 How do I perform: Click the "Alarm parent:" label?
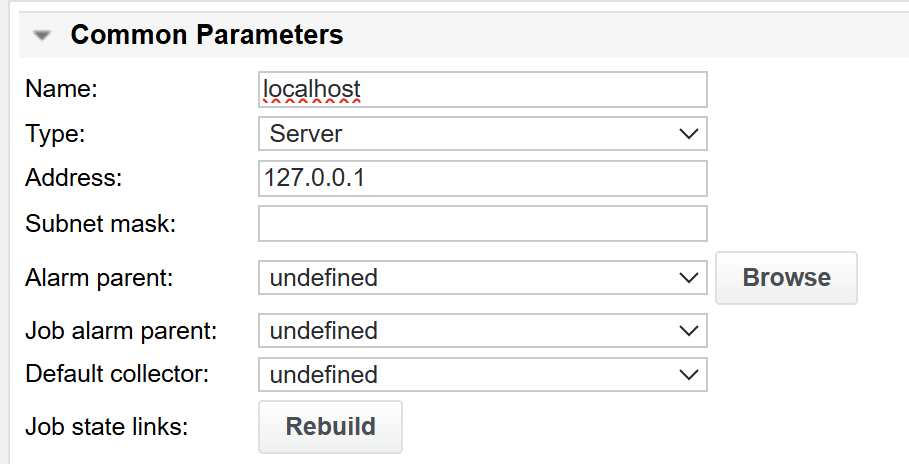coord(99,278)
